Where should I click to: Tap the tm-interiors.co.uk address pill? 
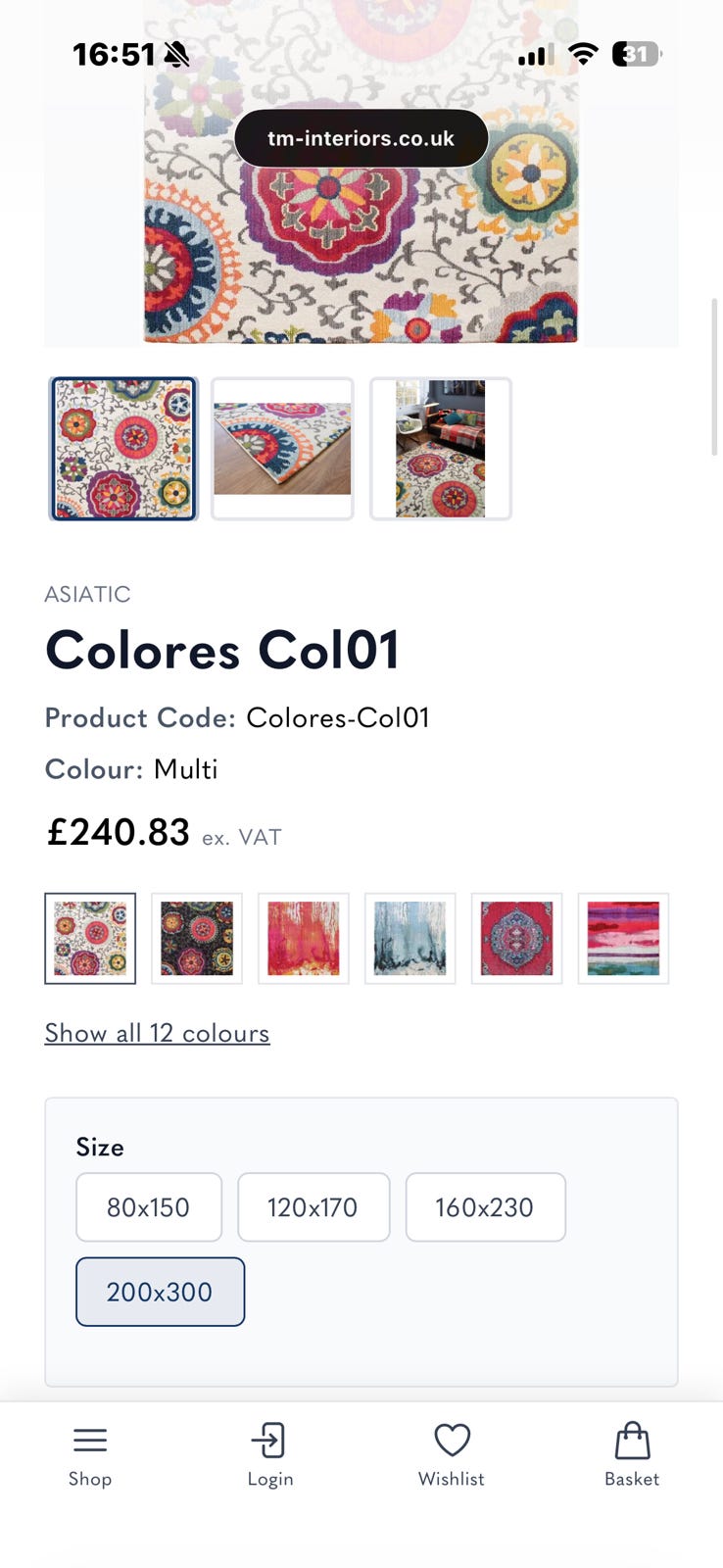[x=361, y=138]
